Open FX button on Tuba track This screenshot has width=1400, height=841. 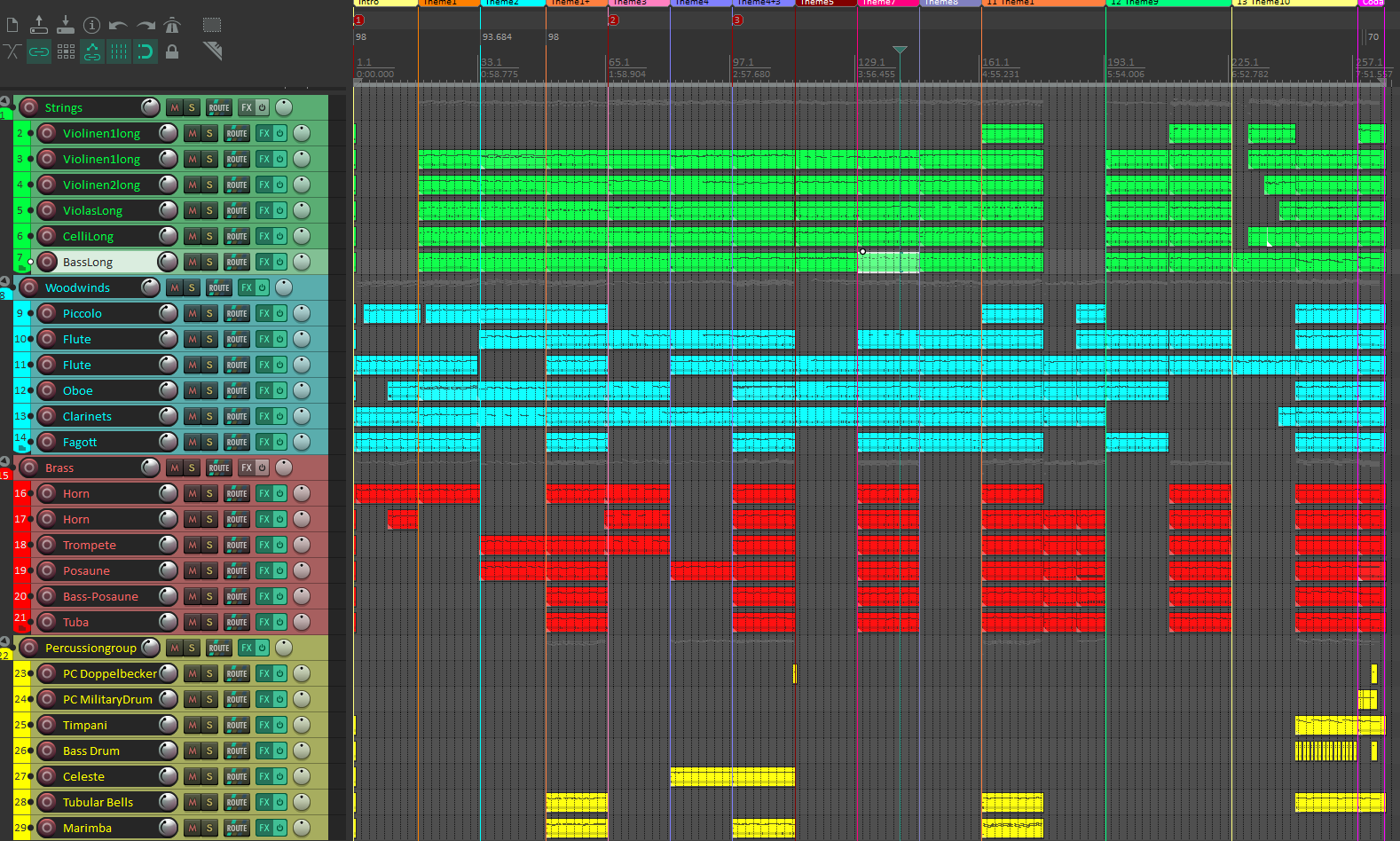pos(263,622)
